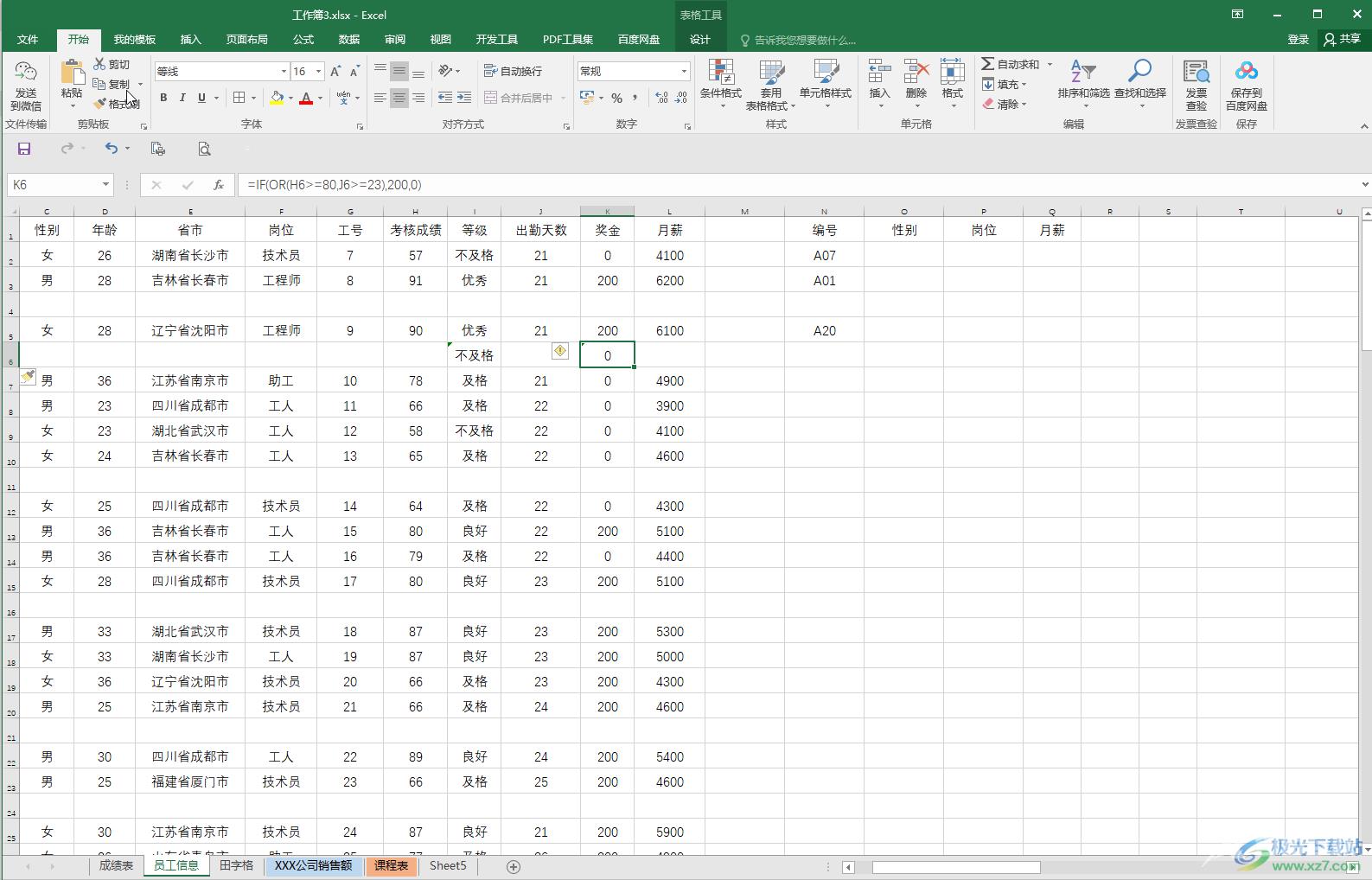Toggle align text right

coord(418,98)
